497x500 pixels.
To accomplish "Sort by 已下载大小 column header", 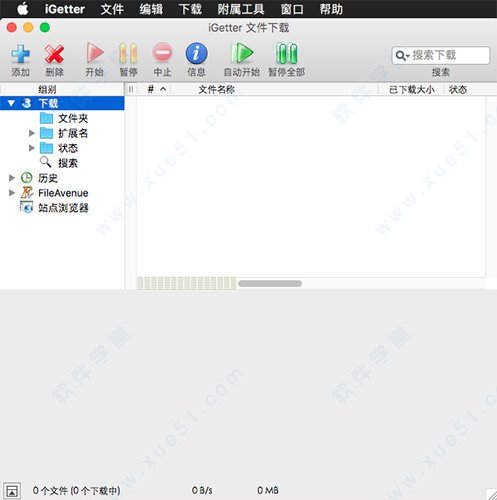I will [x=412, y=89].
